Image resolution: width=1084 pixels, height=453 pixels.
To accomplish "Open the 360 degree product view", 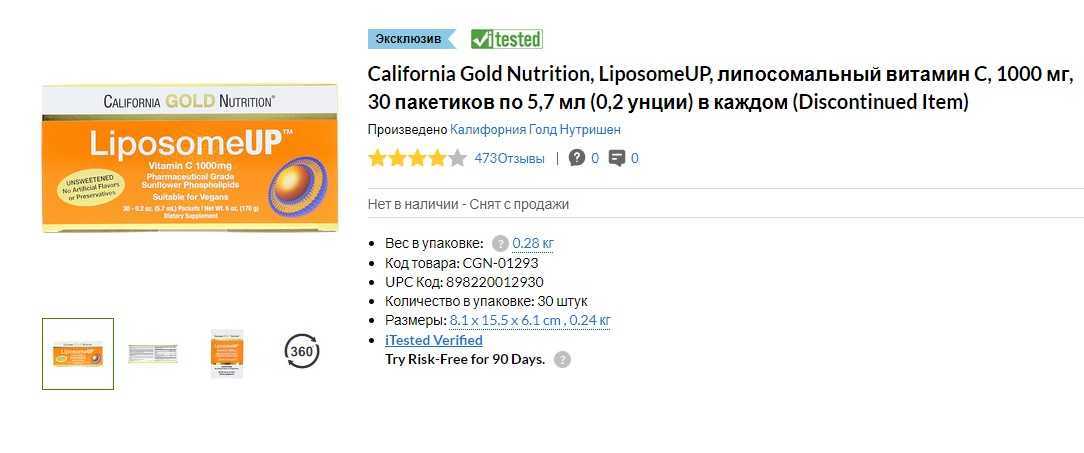I will click(302, 352).
